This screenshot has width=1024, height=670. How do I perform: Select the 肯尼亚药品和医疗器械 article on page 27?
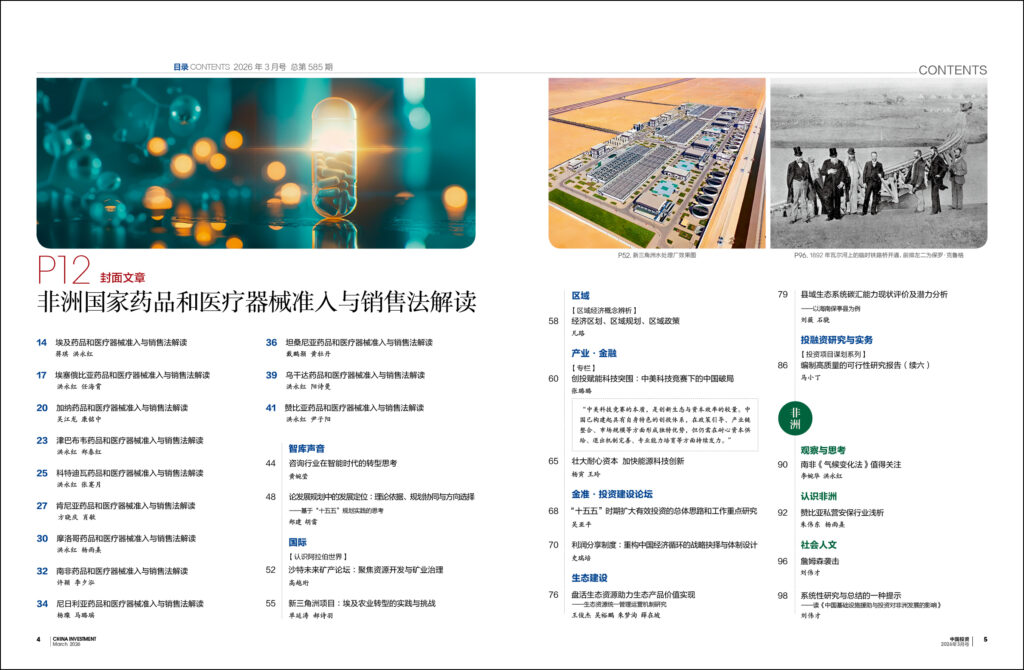click(x=124, y=505)
